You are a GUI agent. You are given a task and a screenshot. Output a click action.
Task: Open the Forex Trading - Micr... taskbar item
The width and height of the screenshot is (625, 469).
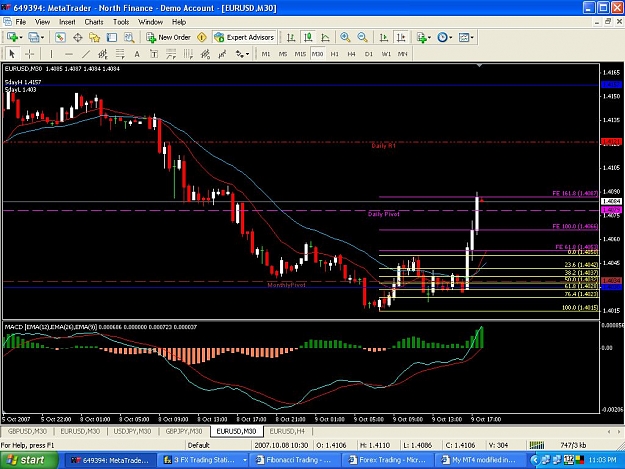(388, 460)
